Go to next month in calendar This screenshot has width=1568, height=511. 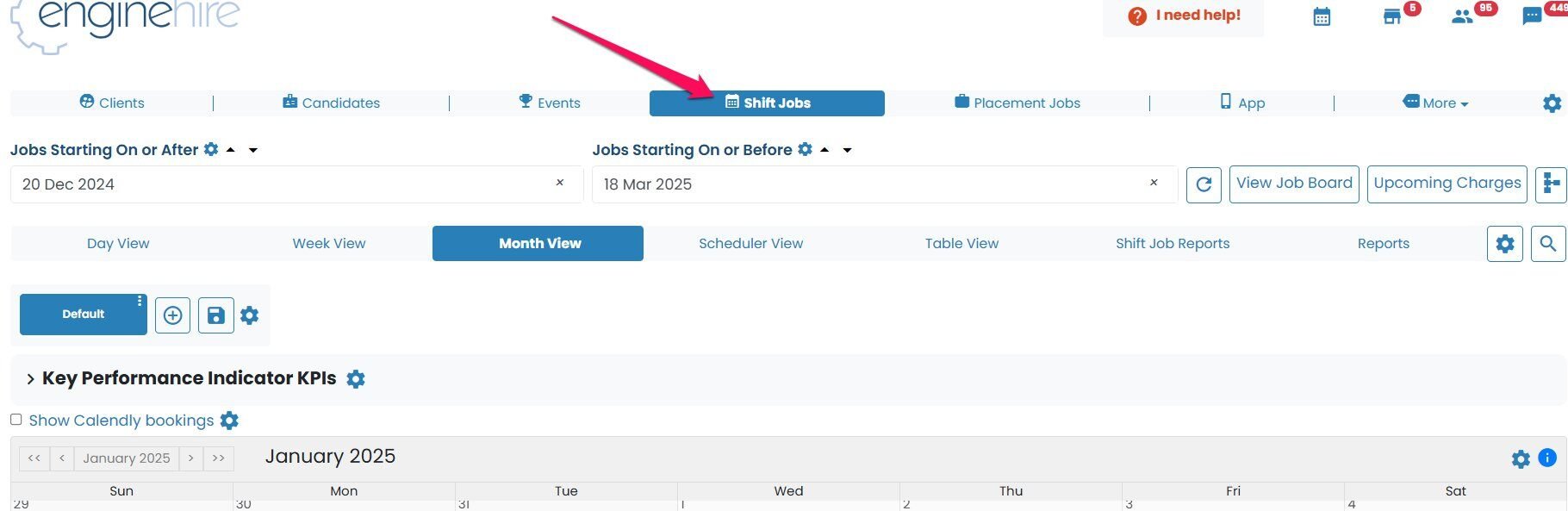[x=190, y=458]
